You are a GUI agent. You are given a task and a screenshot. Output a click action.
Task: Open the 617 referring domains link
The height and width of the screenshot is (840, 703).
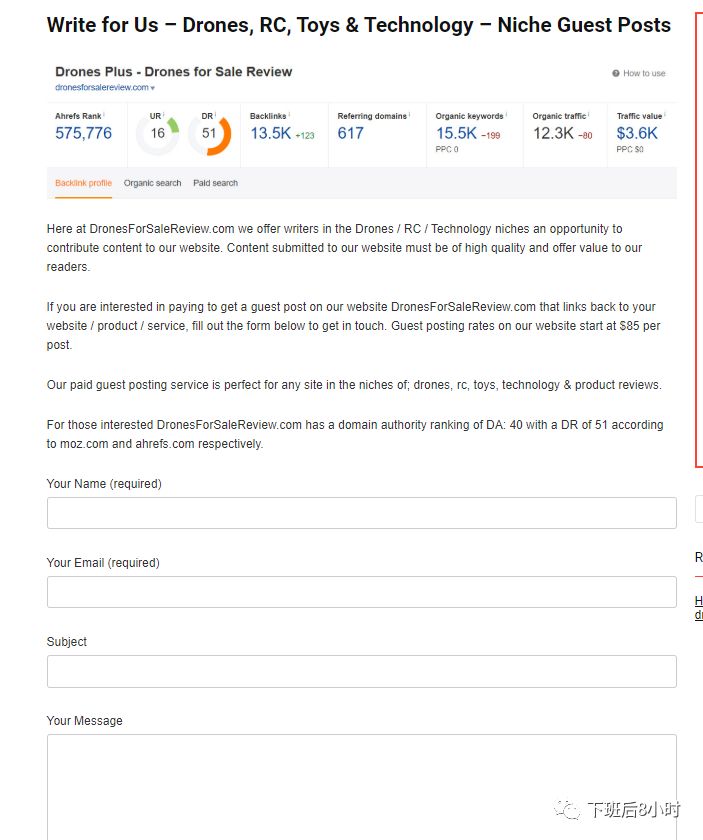pyautogui.click(x=350, y=133)
